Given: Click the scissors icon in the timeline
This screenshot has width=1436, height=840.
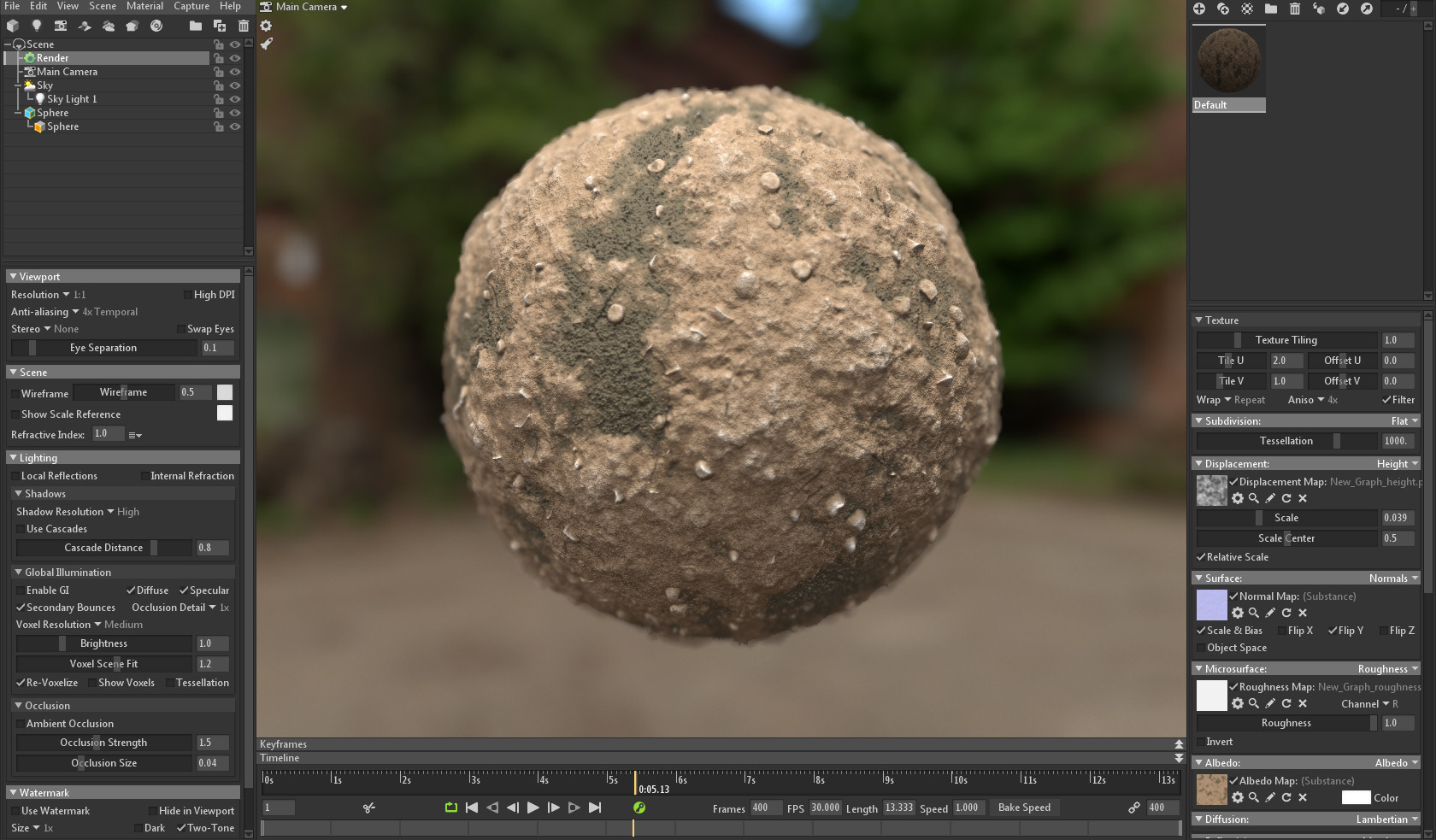Looking at the screenshot, I should pyautogui.click(x=369, y=807).
